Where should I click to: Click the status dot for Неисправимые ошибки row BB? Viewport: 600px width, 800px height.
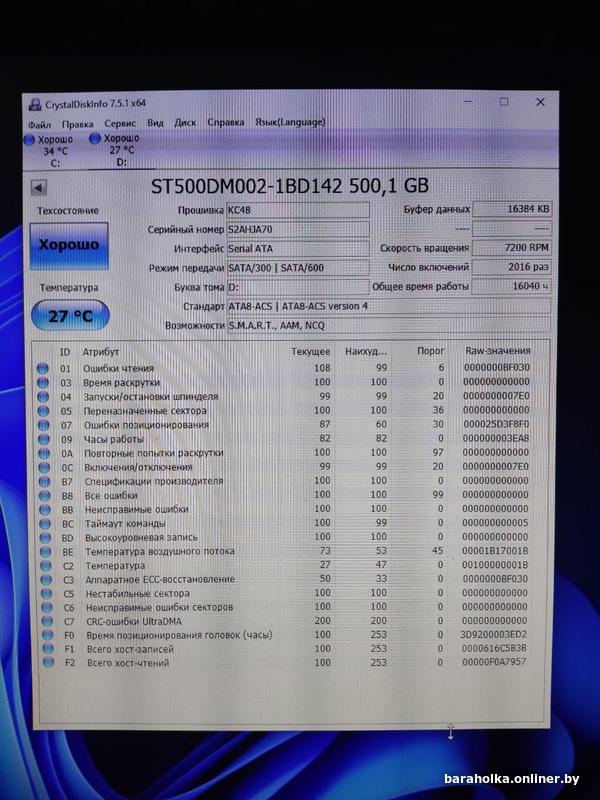click(45, 510)
